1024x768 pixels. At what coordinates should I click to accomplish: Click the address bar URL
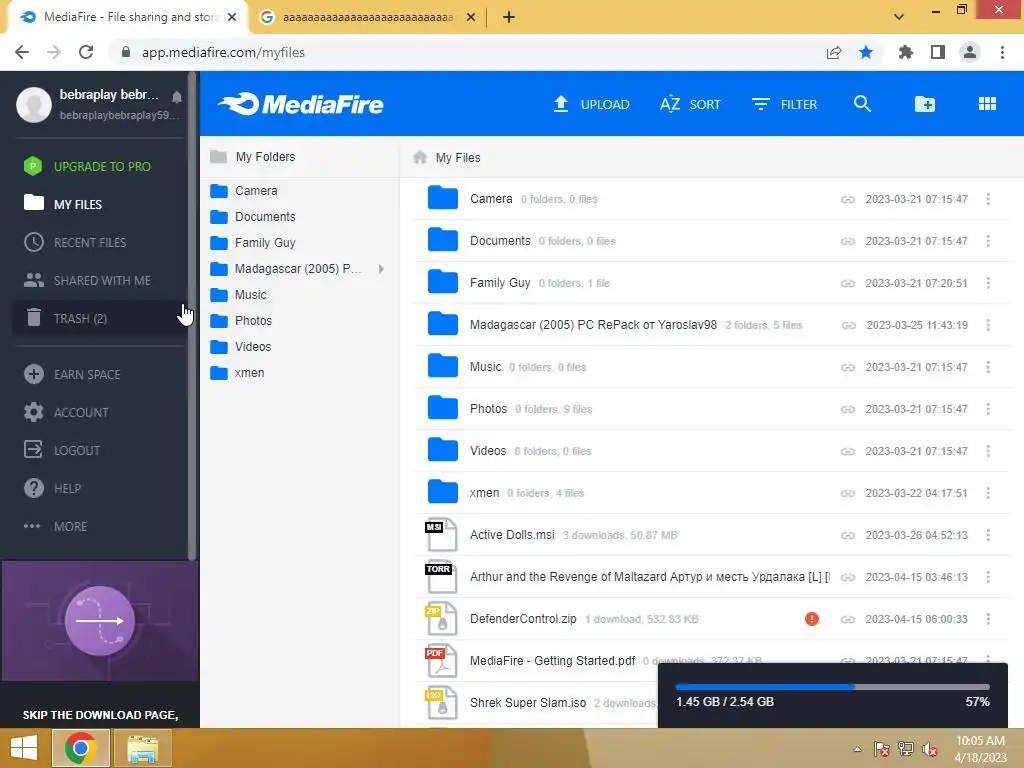[223, 52]
